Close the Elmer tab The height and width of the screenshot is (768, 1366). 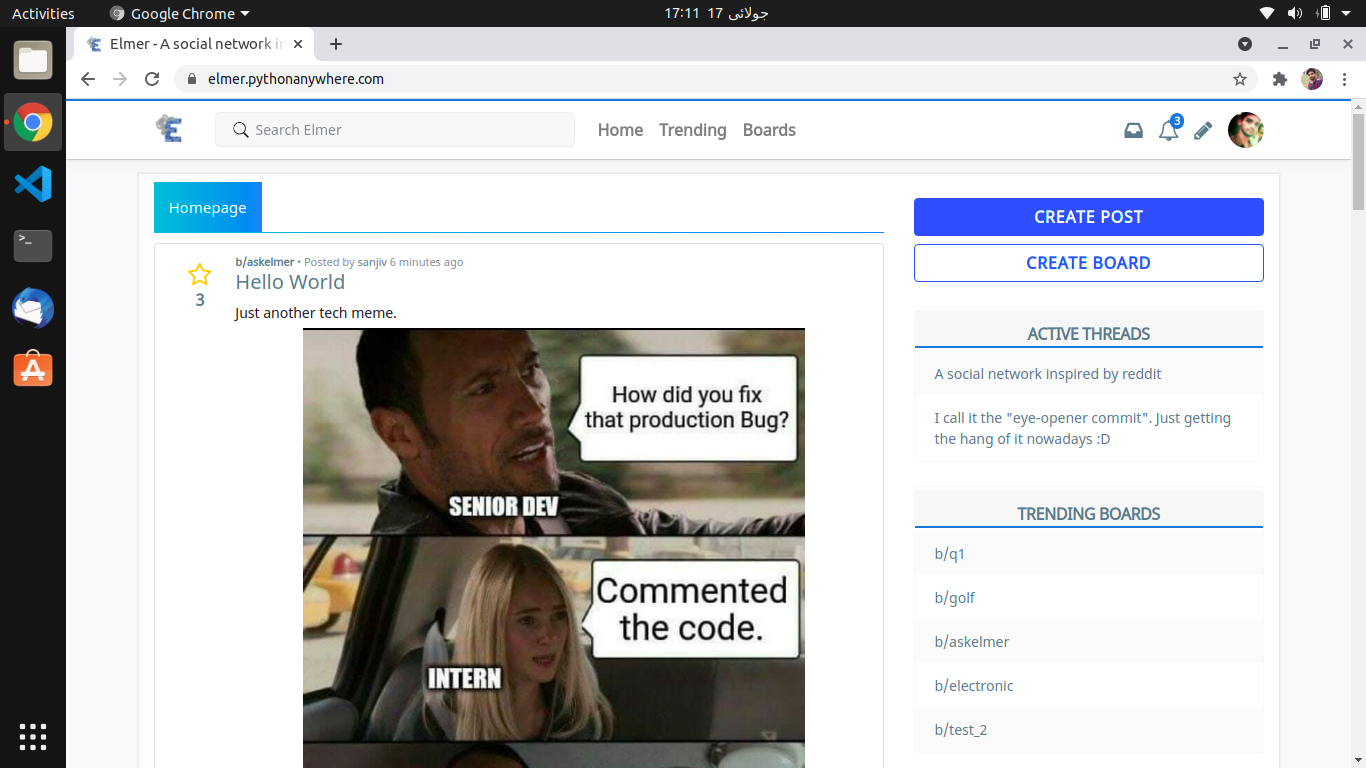point(298,44)
